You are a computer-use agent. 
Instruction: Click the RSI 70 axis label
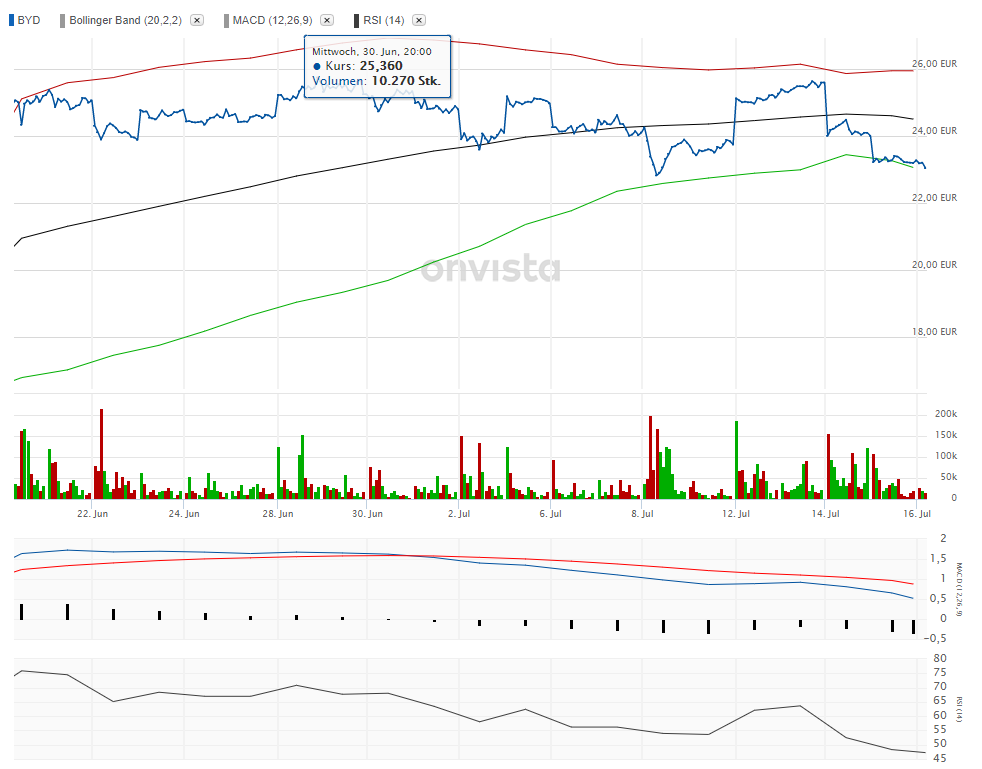point(940,687)
